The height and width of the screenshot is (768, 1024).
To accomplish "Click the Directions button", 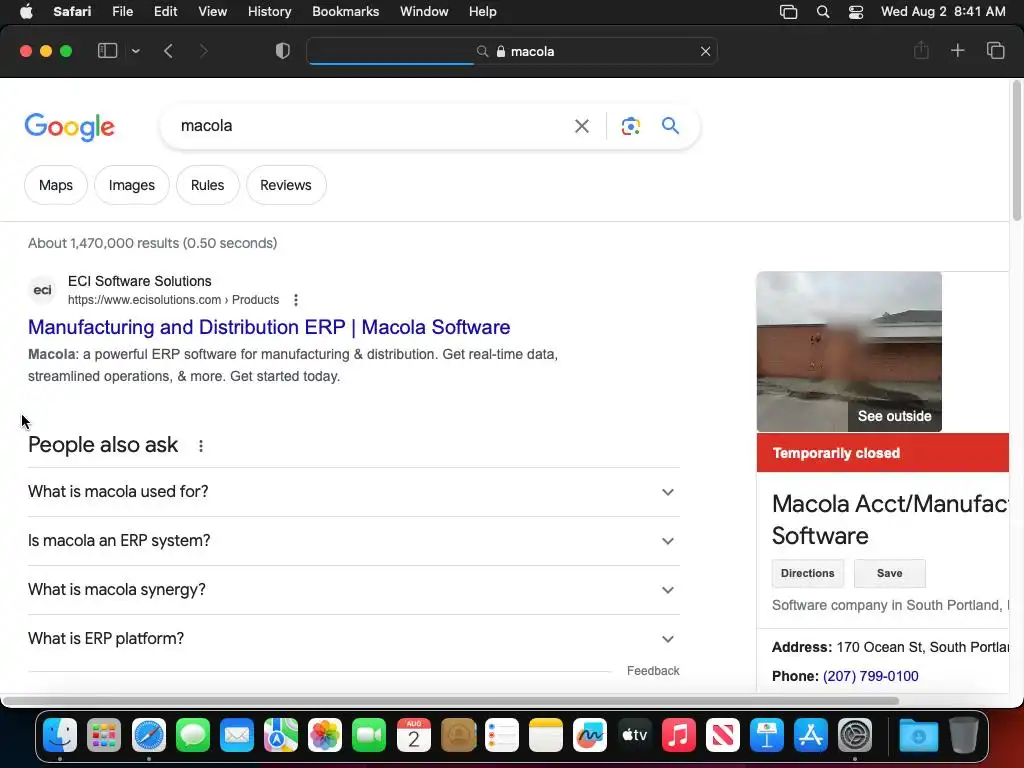I will click(x=807, y=573).
